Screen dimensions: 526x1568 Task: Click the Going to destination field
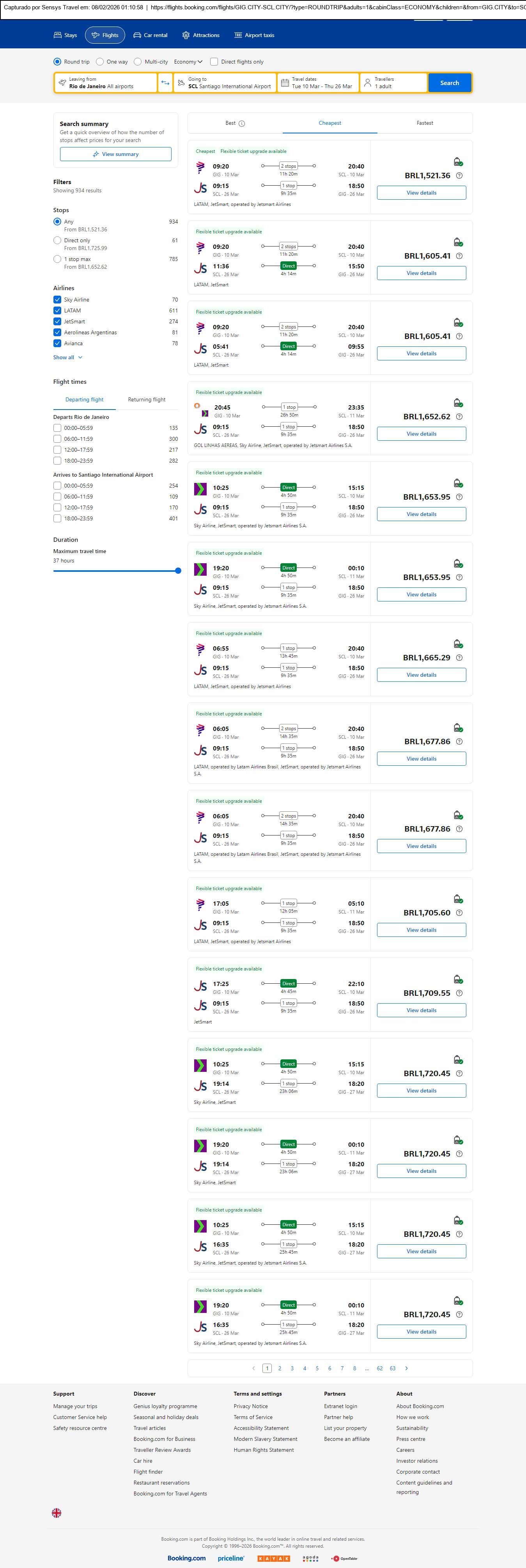tap(225, 83)
